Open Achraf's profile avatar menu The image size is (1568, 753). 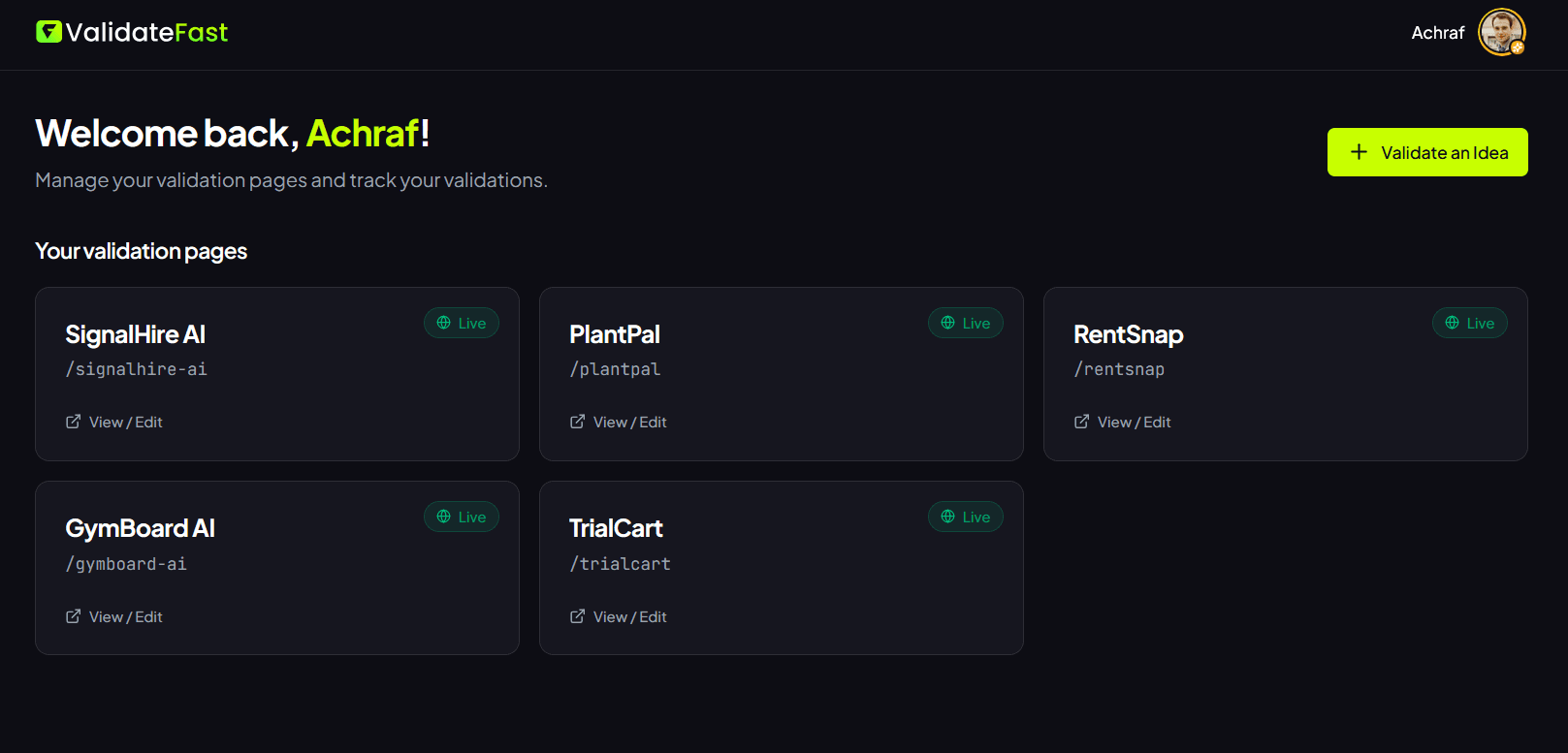(x=1501, y=32)
